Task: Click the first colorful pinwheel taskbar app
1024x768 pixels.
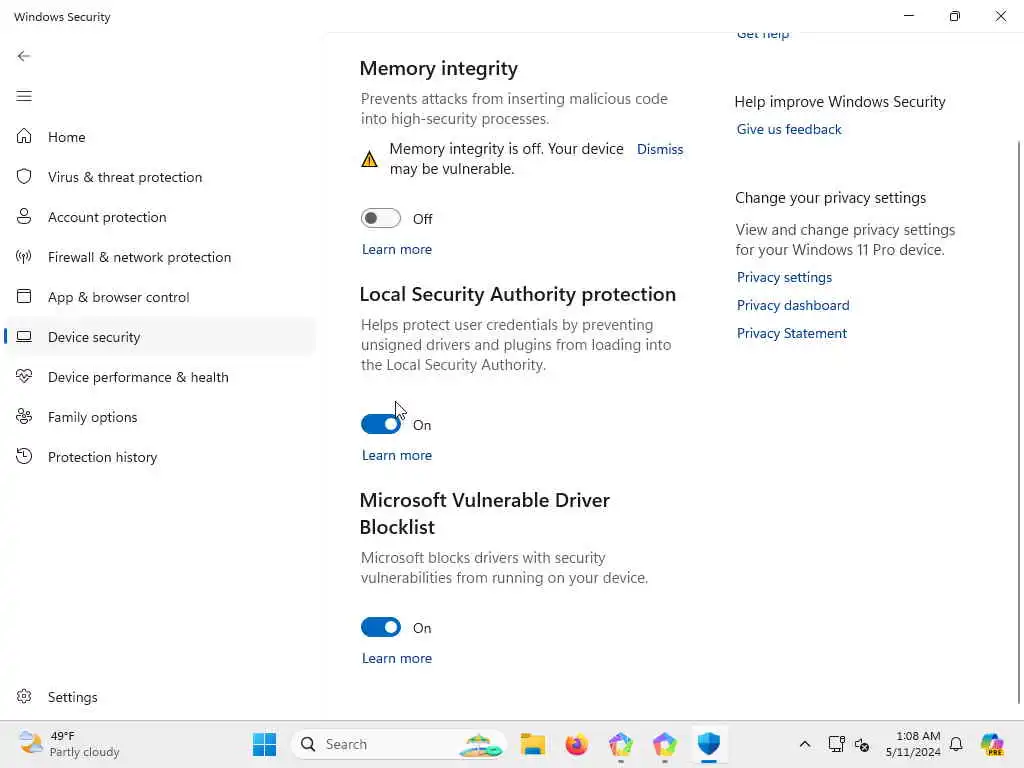Action: point(620,744)
